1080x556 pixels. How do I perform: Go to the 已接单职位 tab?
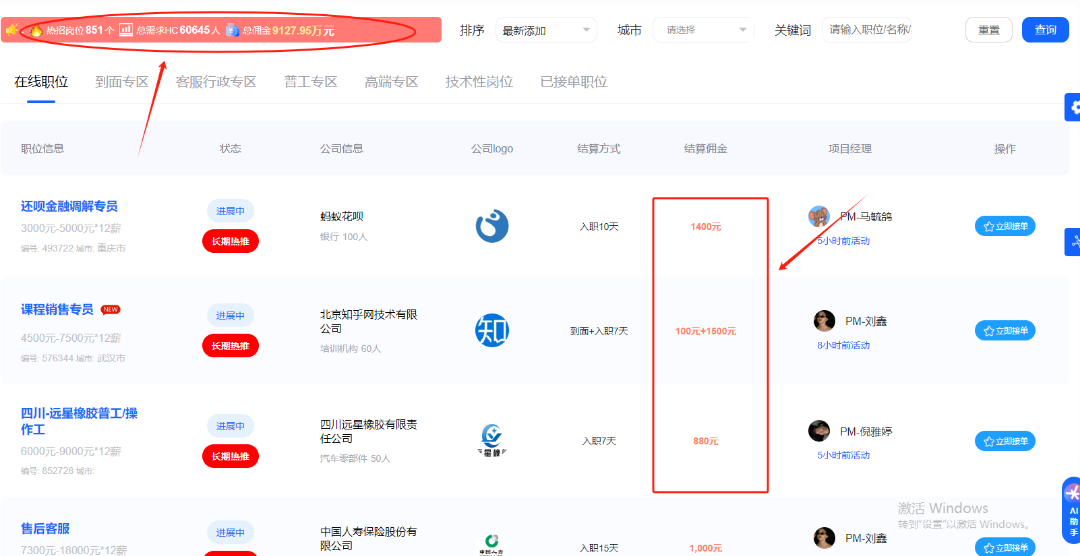point(574,82)
